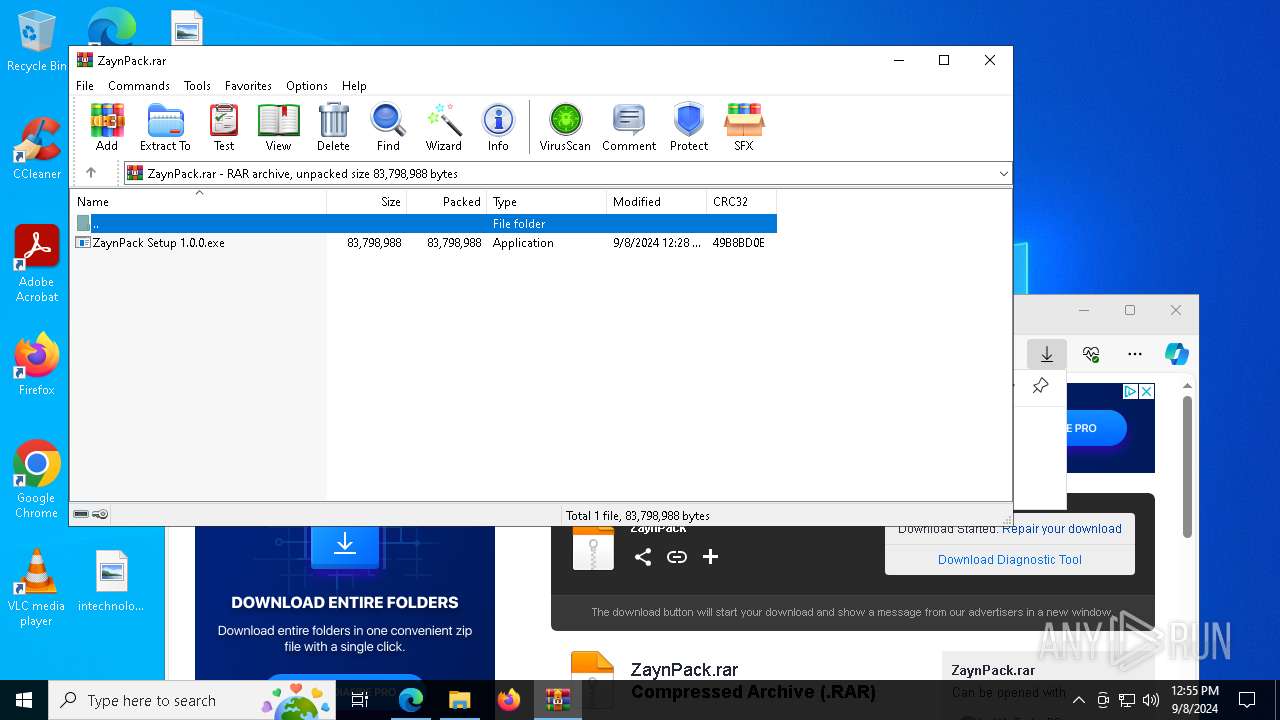Copy link icon under ZaynPack

[677, 557]
